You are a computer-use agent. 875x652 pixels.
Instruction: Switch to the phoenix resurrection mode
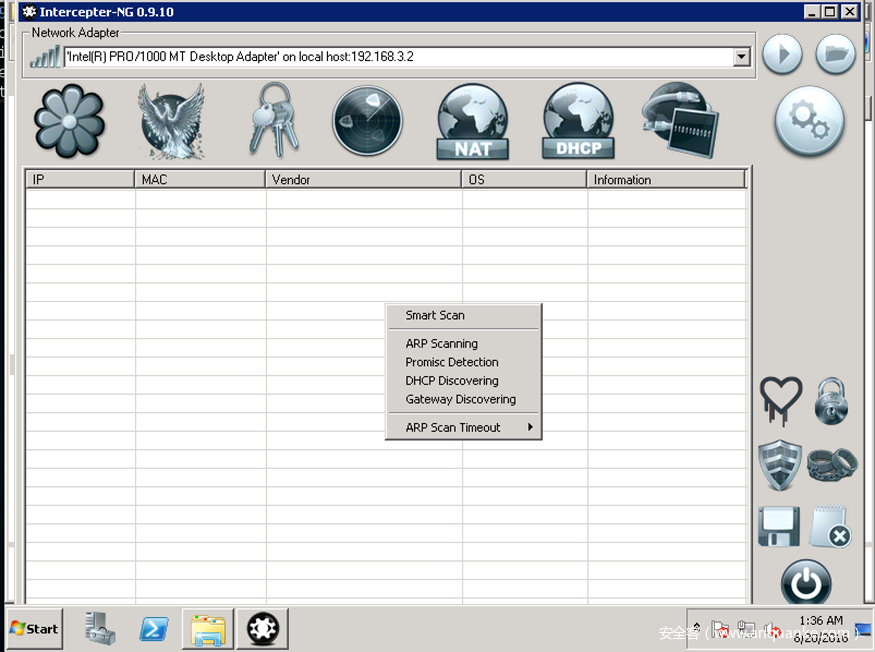tap(171, 121)
